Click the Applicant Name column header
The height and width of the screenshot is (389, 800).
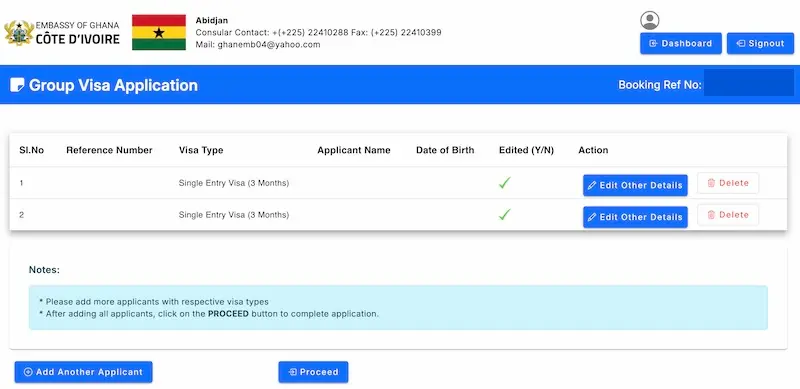coord(354,150)
